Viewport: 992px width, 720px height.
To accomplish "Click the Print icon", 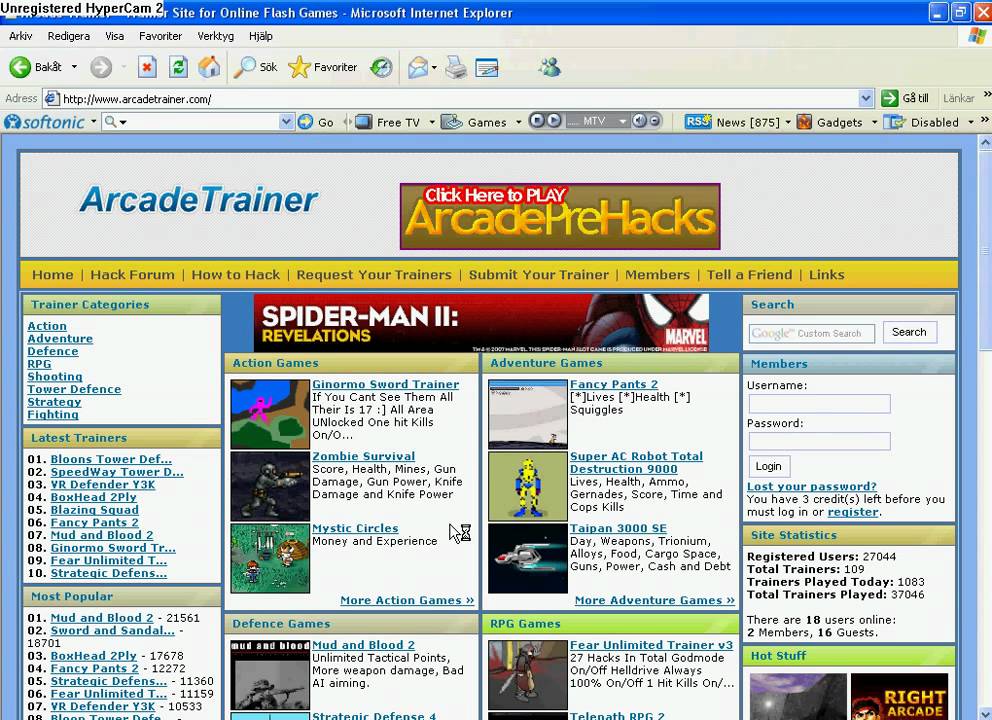I will tap(456, 66).
